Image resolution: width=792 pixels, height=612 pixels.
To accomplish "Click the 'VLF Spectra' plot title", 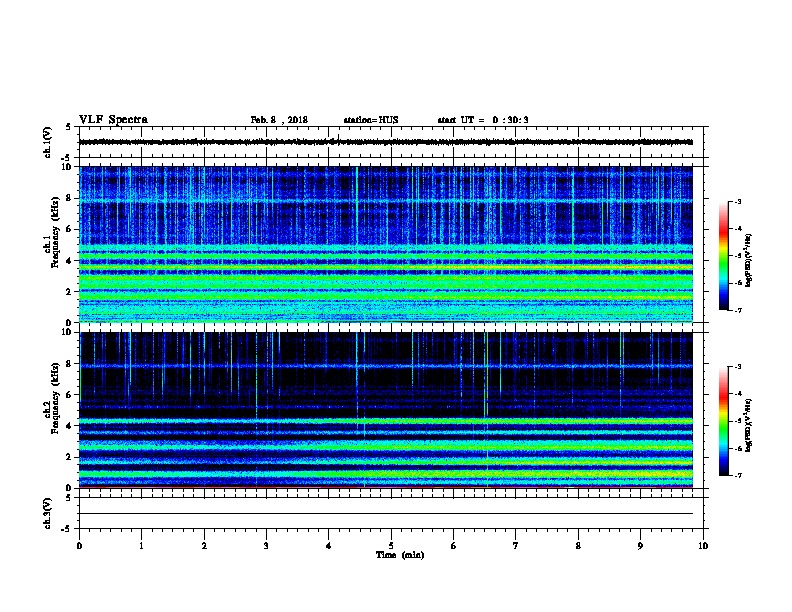I will pos(113,120).
